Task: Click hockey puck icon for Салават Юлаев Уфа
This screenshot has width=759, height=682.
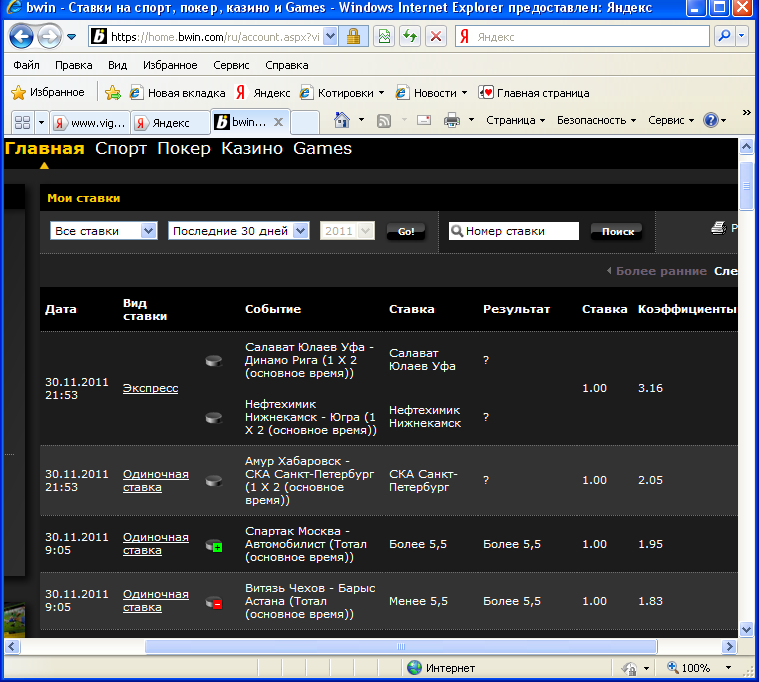Action: pyautogui.click(x=214, y=361)
